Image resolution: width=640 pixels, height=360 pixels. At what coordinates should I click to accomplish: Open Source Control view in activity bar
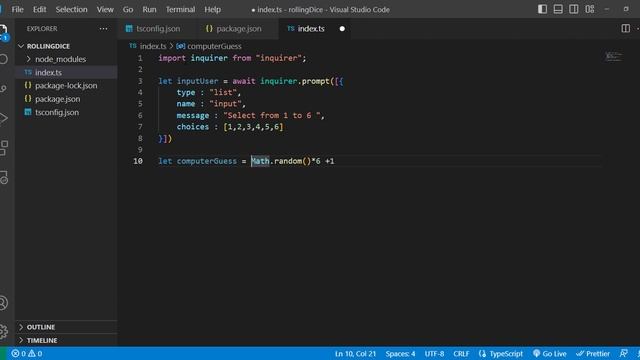pyautogui.click(x=3, y=89)
